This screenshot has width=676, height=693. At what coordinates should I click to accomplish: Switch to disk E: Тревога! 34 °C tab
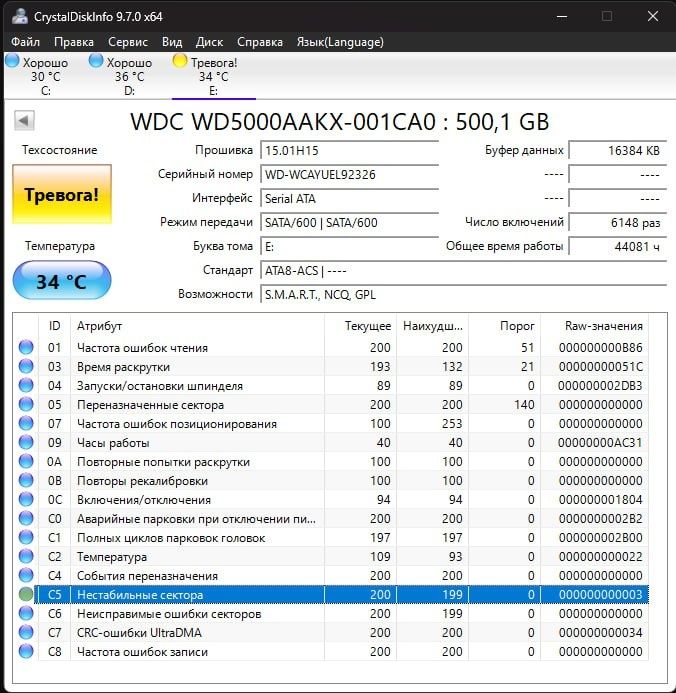click(x=214, y=76)
